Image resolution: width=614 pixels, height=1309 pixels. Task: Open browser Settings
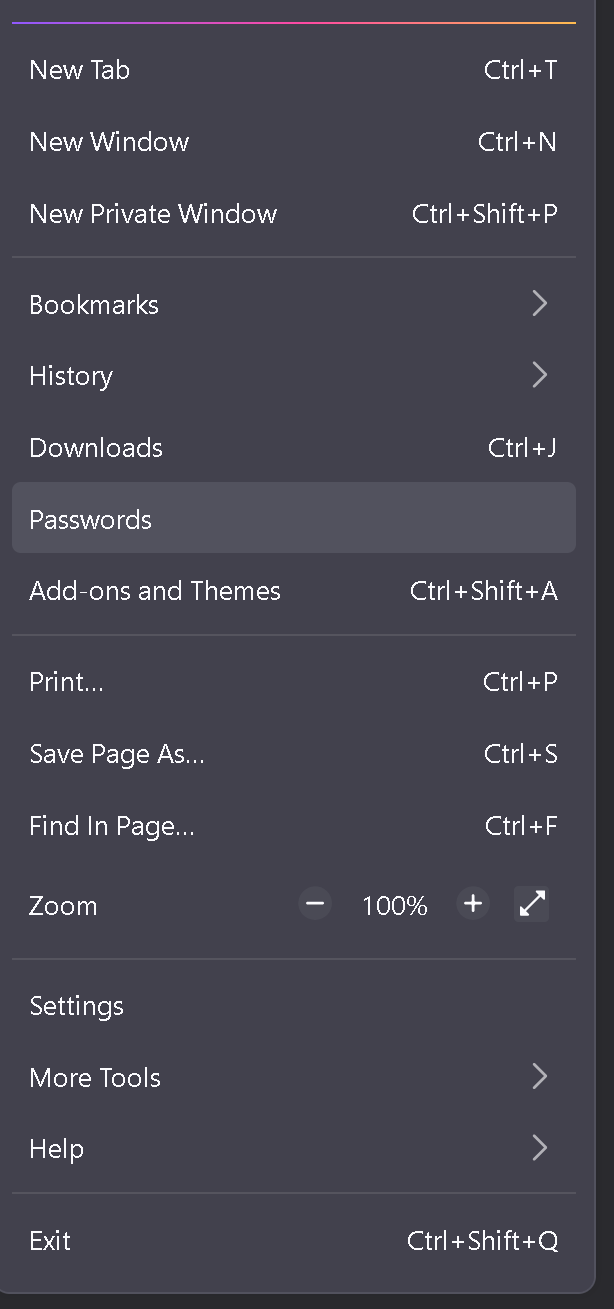point(294,1006)
